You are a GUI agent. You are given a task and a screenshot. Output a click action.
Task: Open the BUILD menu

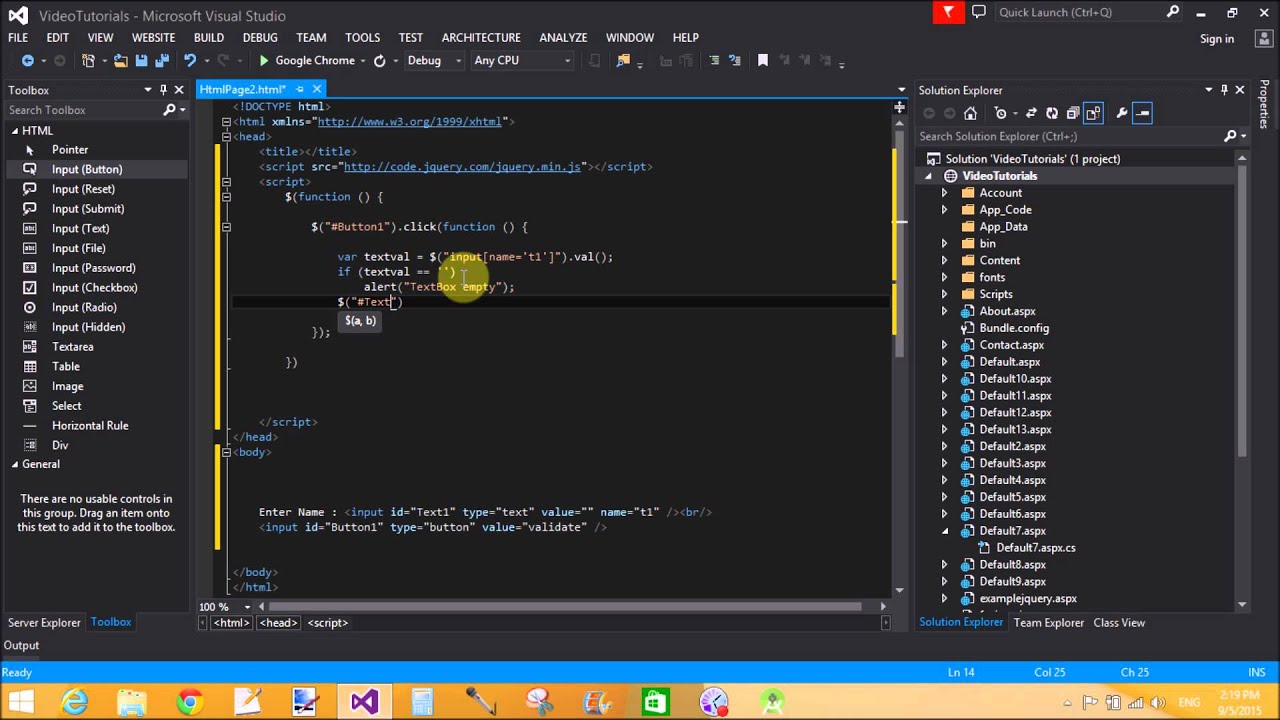208,37
